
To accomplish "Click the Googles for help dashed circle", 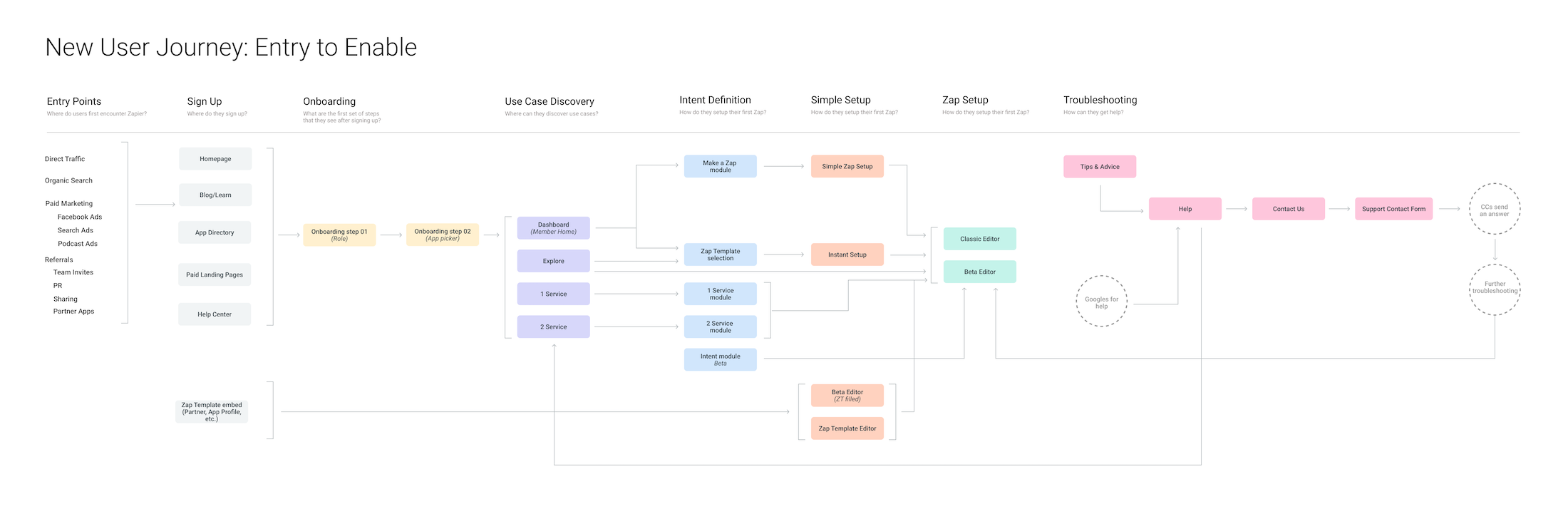I will click(1101, 302).
